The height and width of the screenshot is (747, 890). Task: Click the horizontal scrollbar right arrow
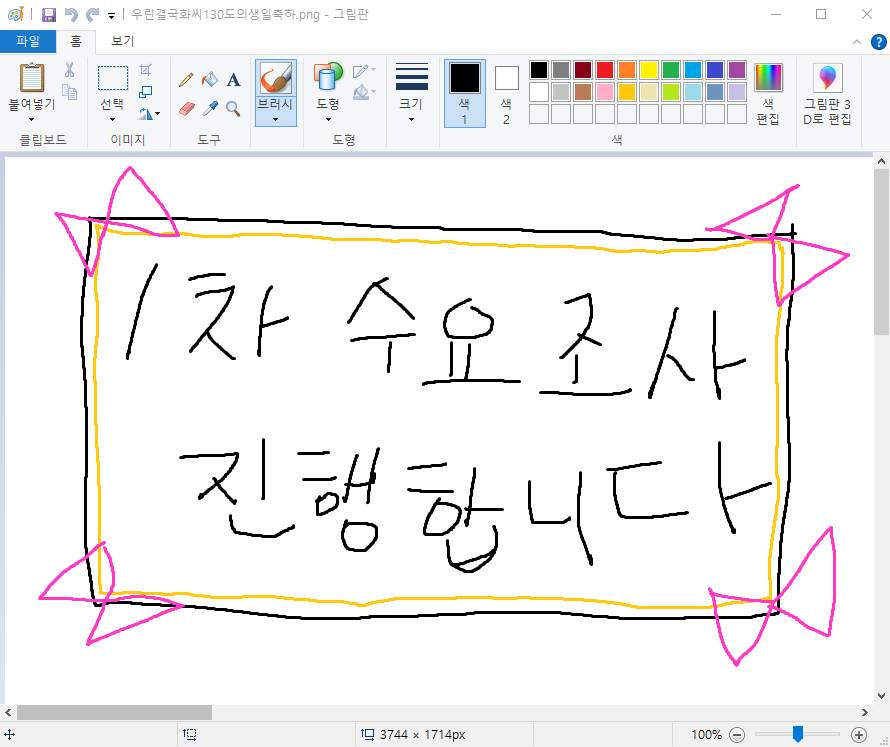coord(864,712)
